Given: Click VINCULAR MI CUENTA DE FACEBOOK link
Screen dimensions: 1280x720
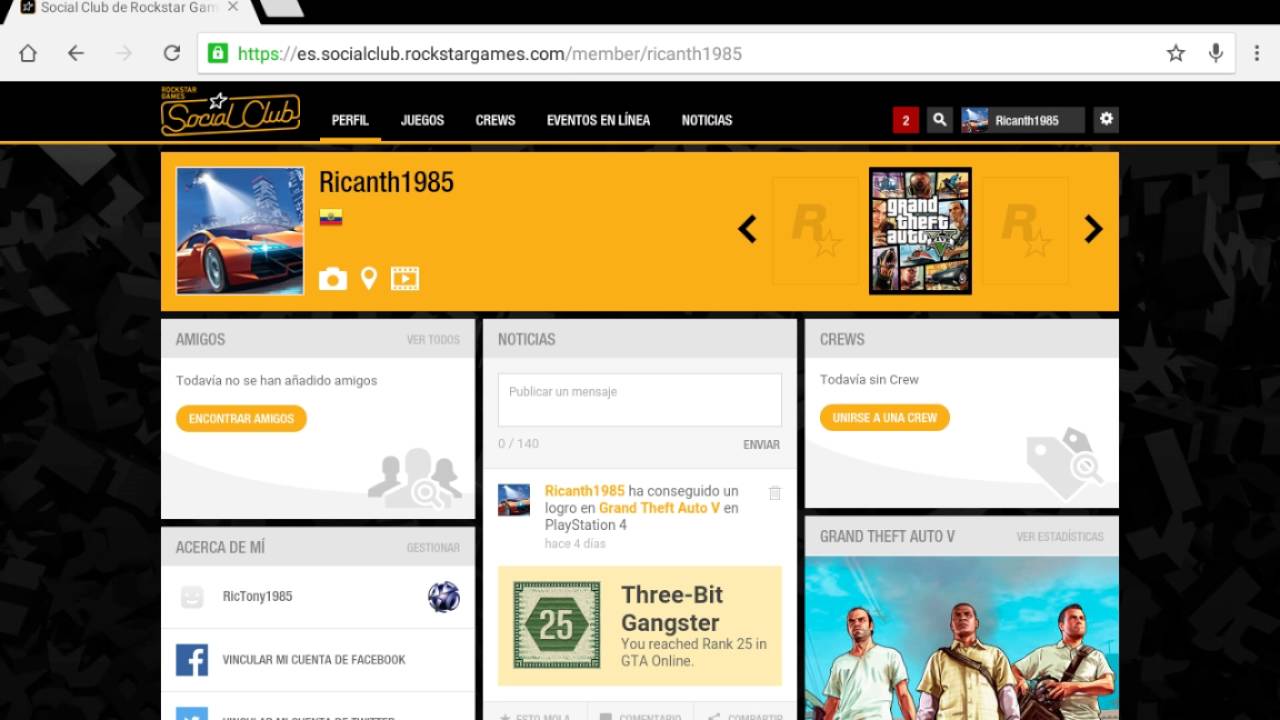Looking at the screenshot, I should [314, 660].
